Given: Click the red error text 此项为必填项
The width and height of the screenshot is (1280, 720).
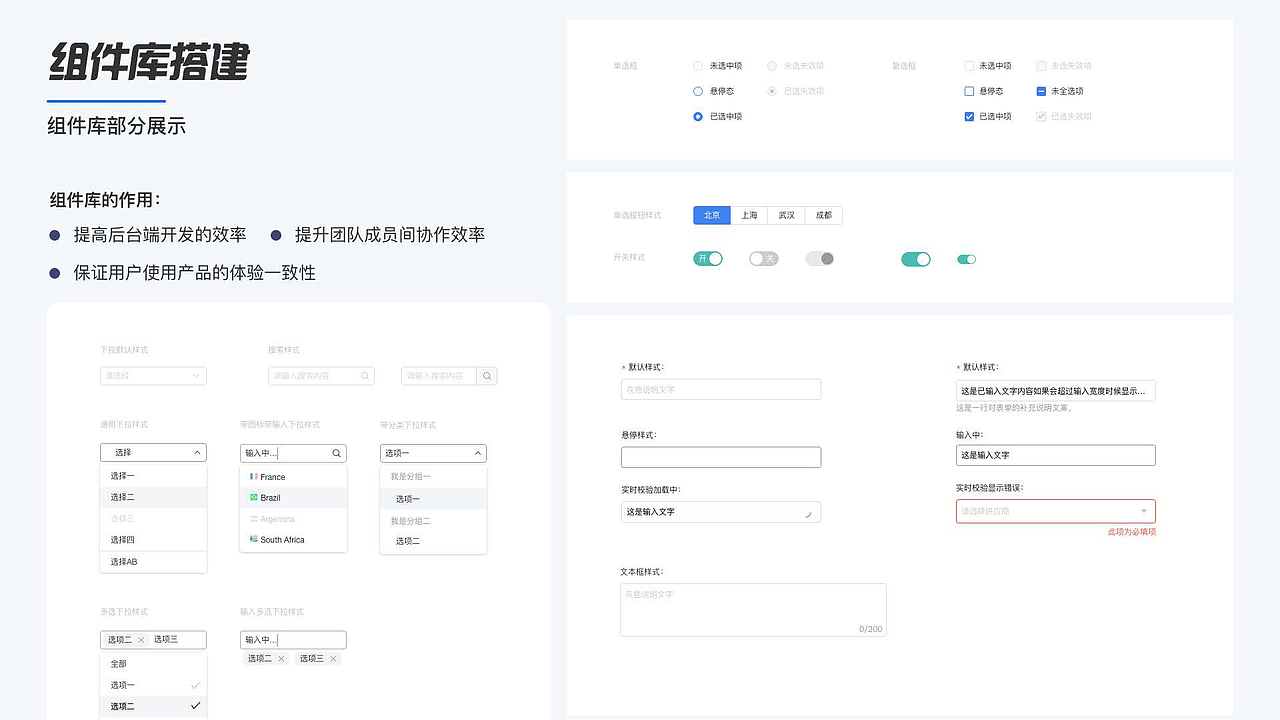Looking at the screenshot, I should (x=1132, y=532).
